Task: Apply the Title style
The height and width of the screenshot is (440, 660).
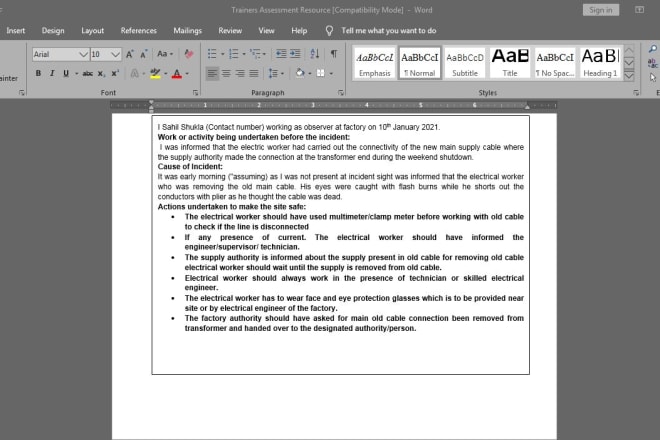Action: [510, 63]
